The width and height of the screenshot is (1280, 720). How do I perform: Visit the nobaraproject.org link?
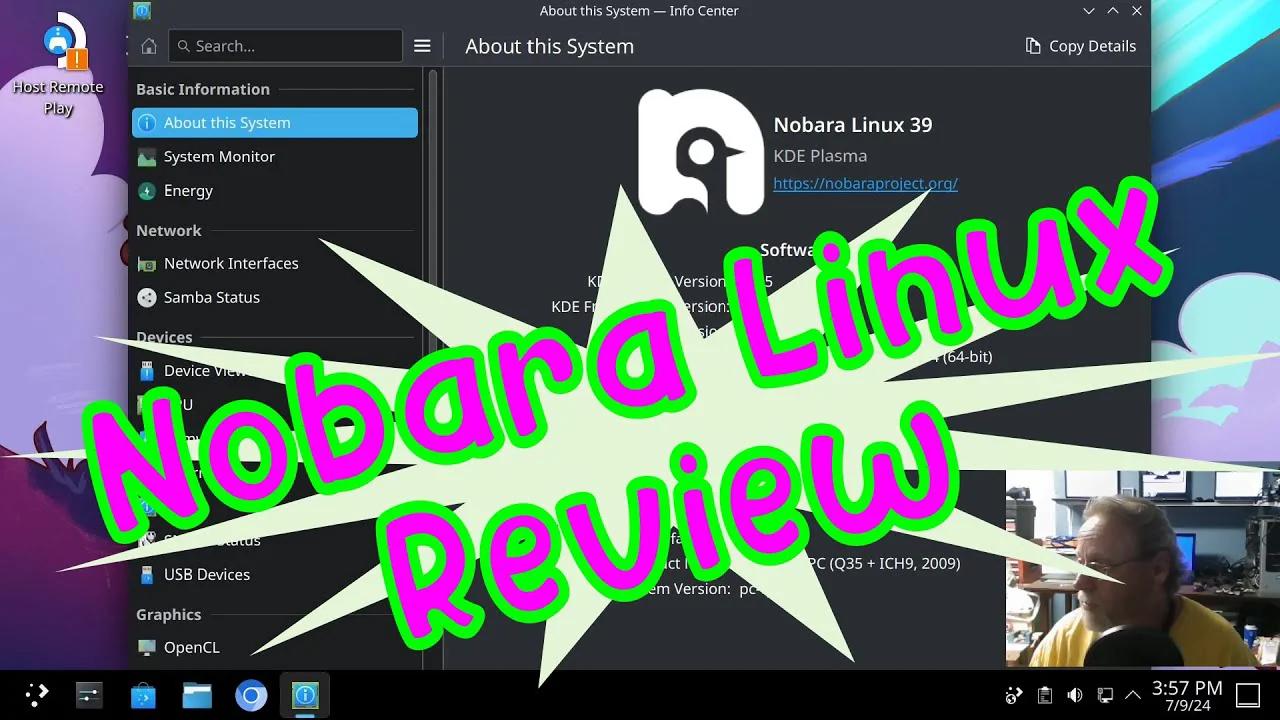coord(866,183)
